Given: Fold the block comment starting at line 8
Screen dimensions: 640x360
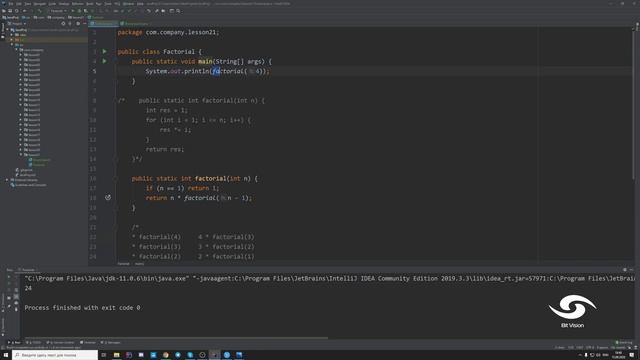Looking at the screenshot, I should click(116, 100).
